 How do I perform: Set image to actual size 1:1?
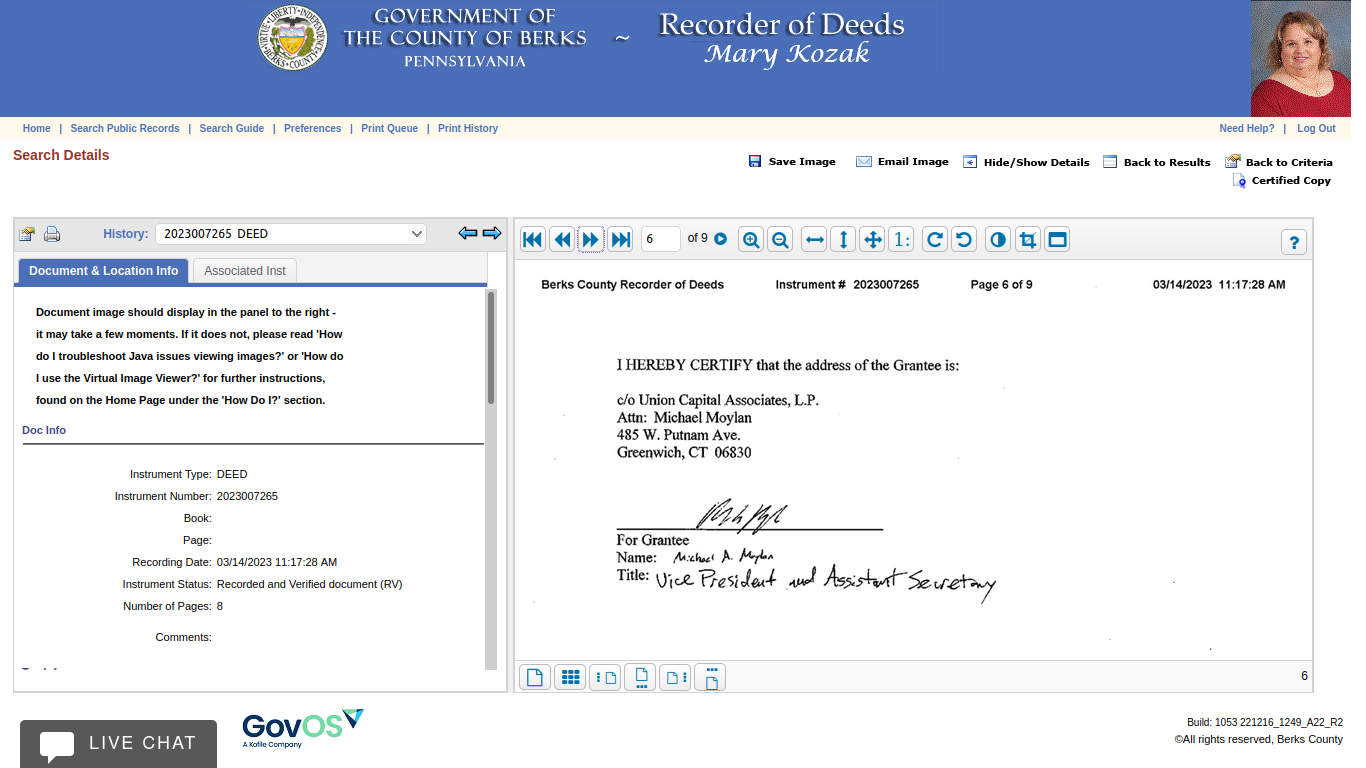pyautogui.click(x=901, y=239)
